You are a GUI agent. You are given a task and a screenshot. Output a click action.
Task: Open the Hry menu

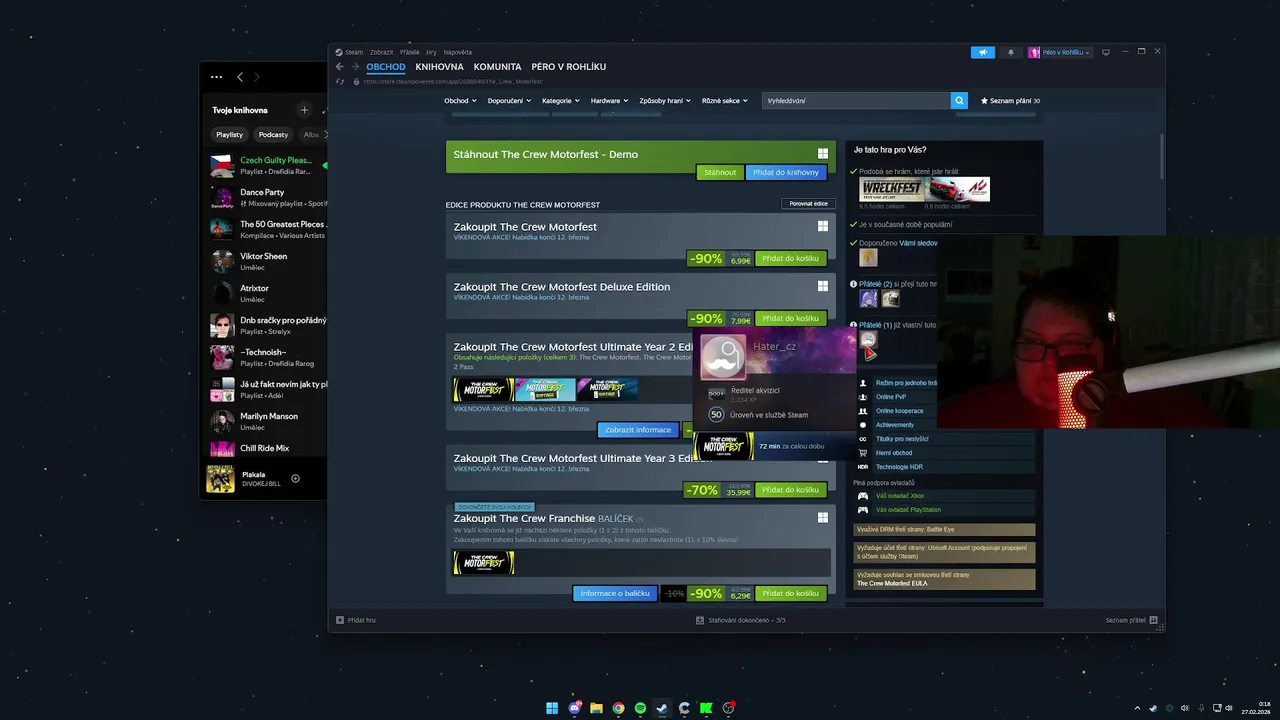tap(431, 52)
